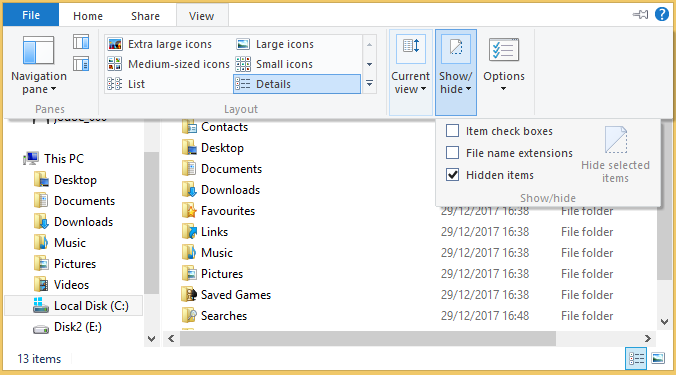Collapse the Show/hide dropdown
Image resolution: width=676 pixels, height=375 pixels.
point(456,72)
